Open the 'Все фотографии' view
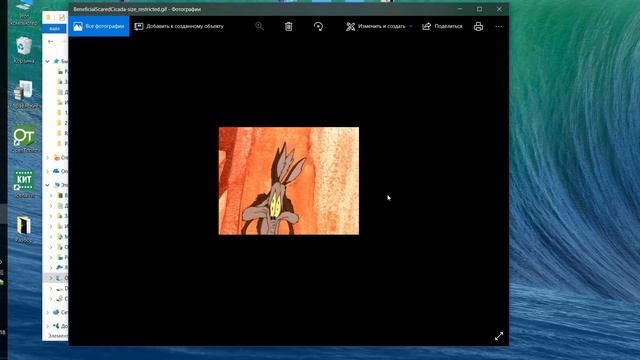 (x=99, y=26)
